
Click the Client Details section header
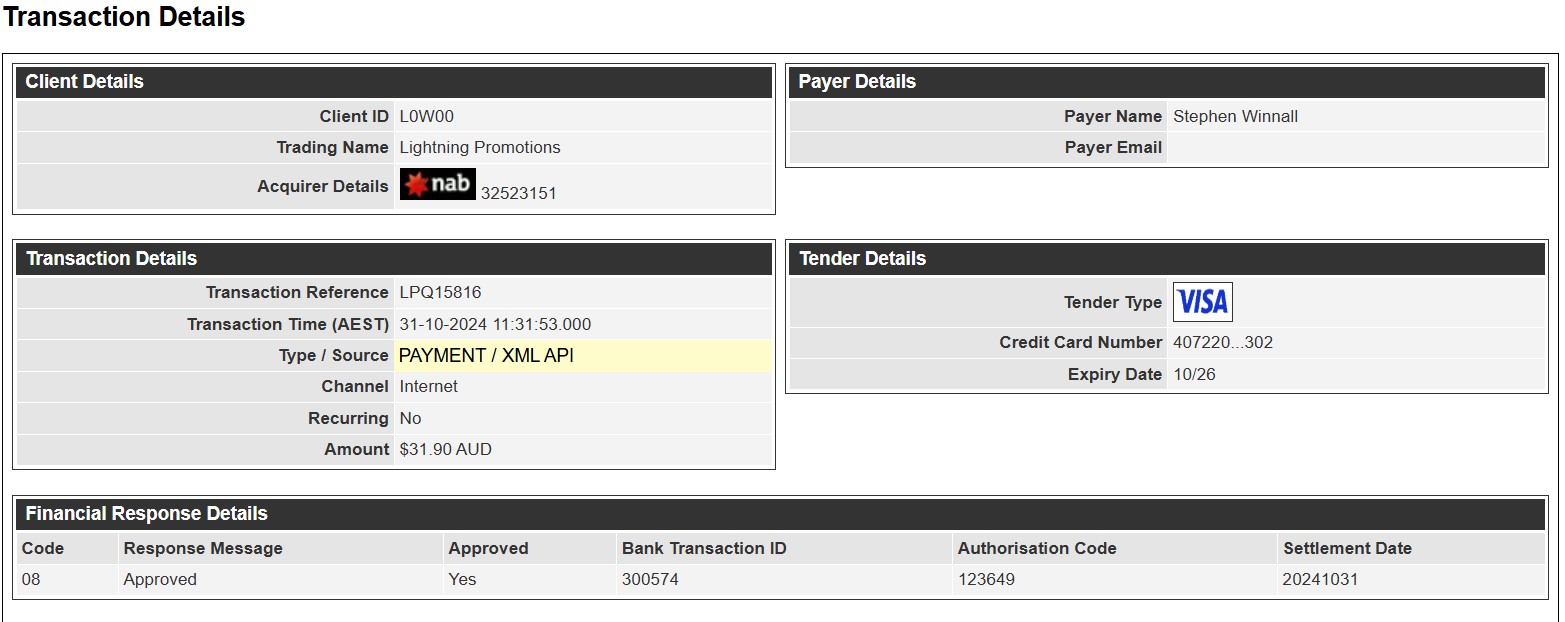point(394,82)
